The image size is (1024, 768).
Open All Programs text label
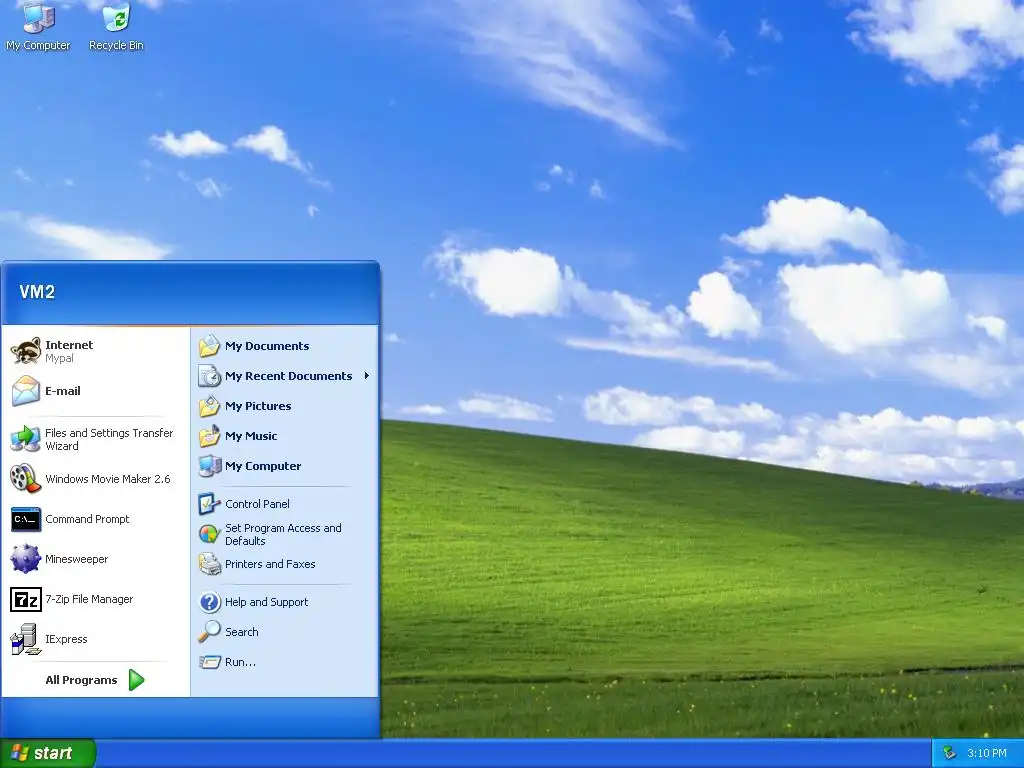pos(81,680)
